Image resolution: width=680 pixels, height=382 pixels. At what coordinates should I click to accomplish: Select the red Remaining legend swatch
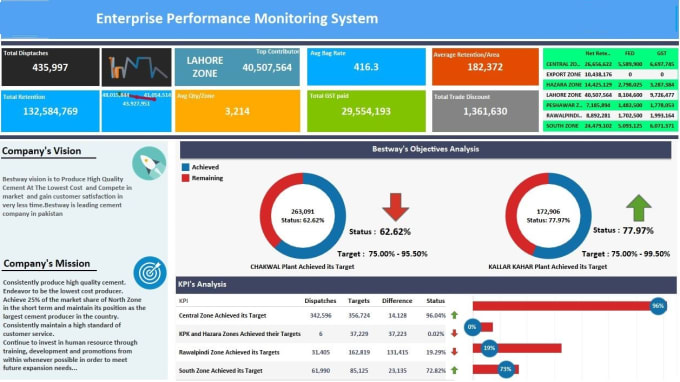coord(186,178)
